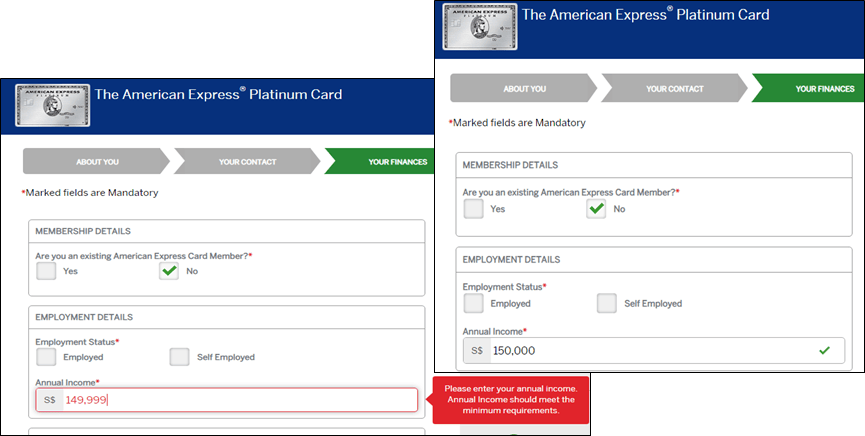
Task: Uncheck No for existing Card Member in the error form
Action: pyautogui.click(x=169, y=271)
